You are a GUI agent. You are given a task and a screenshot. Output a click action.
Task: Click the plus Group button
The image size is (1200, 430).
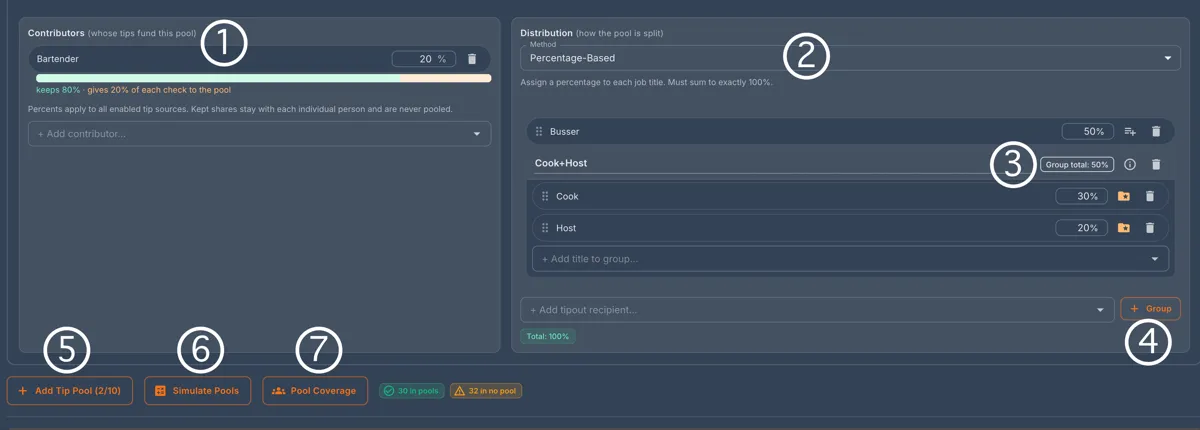coord(1151,309)
